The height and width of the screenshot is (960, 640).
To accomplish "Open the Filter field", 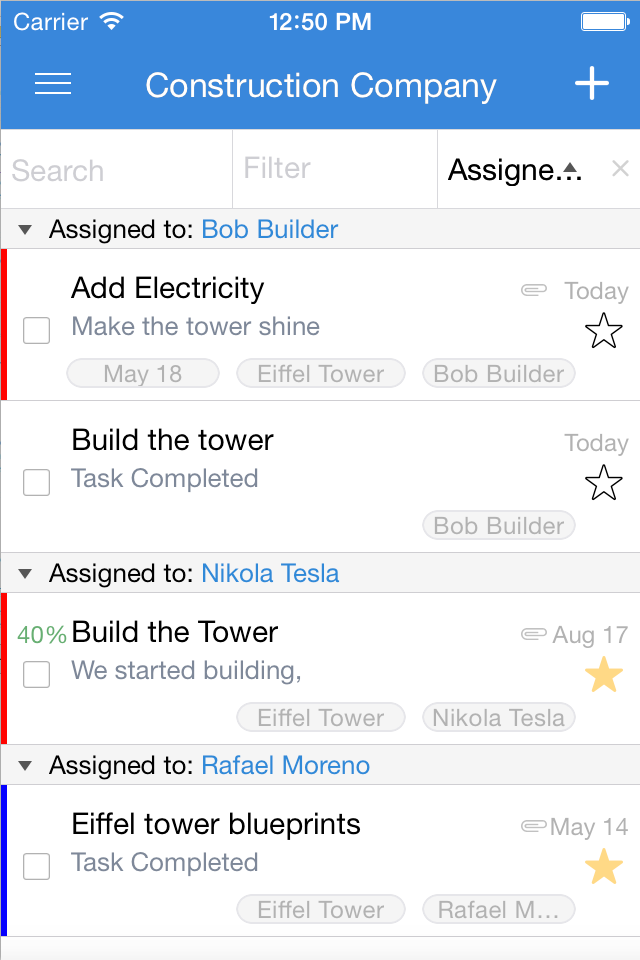I will (x=334, y=168).
